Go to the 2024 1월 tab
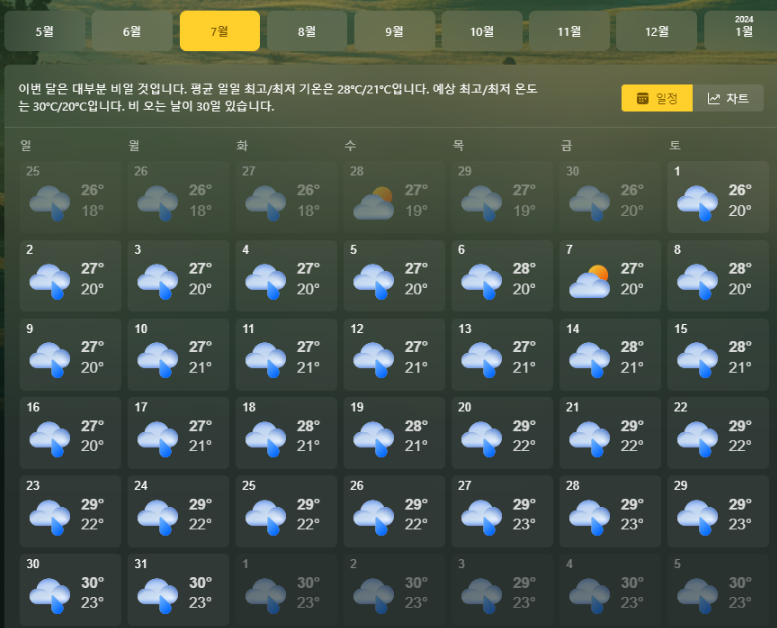Screen dimensions: 777x628 pos(741,31)
